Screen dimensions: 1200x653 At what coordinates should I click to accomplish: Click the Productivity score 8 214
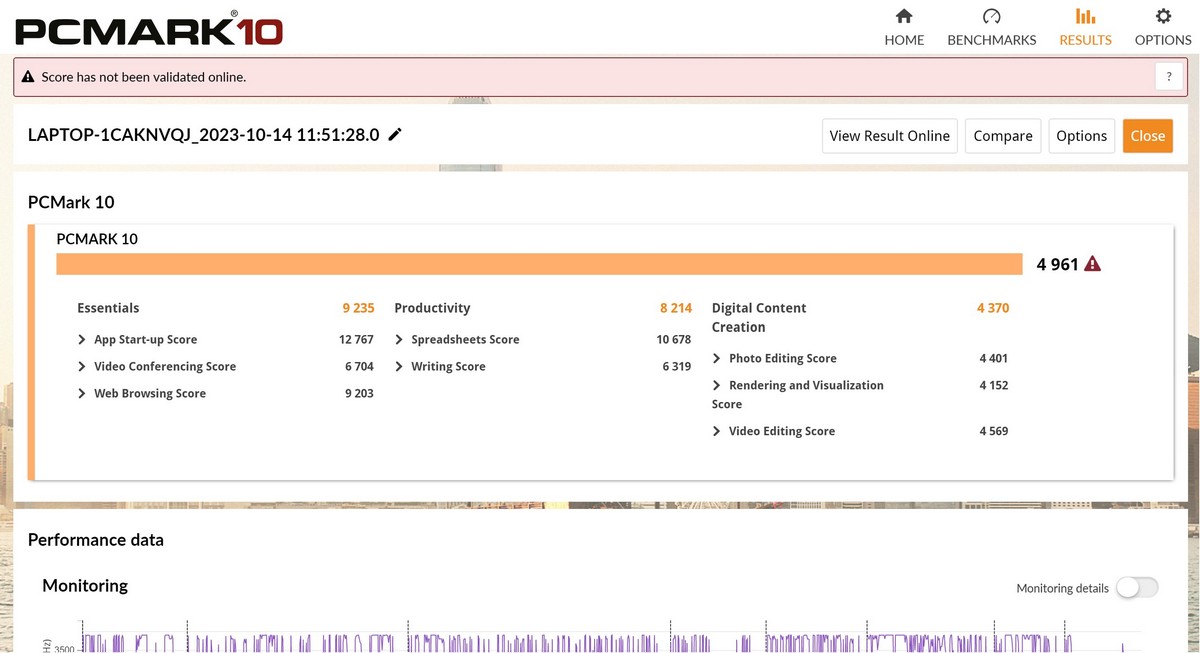point(676,308)
